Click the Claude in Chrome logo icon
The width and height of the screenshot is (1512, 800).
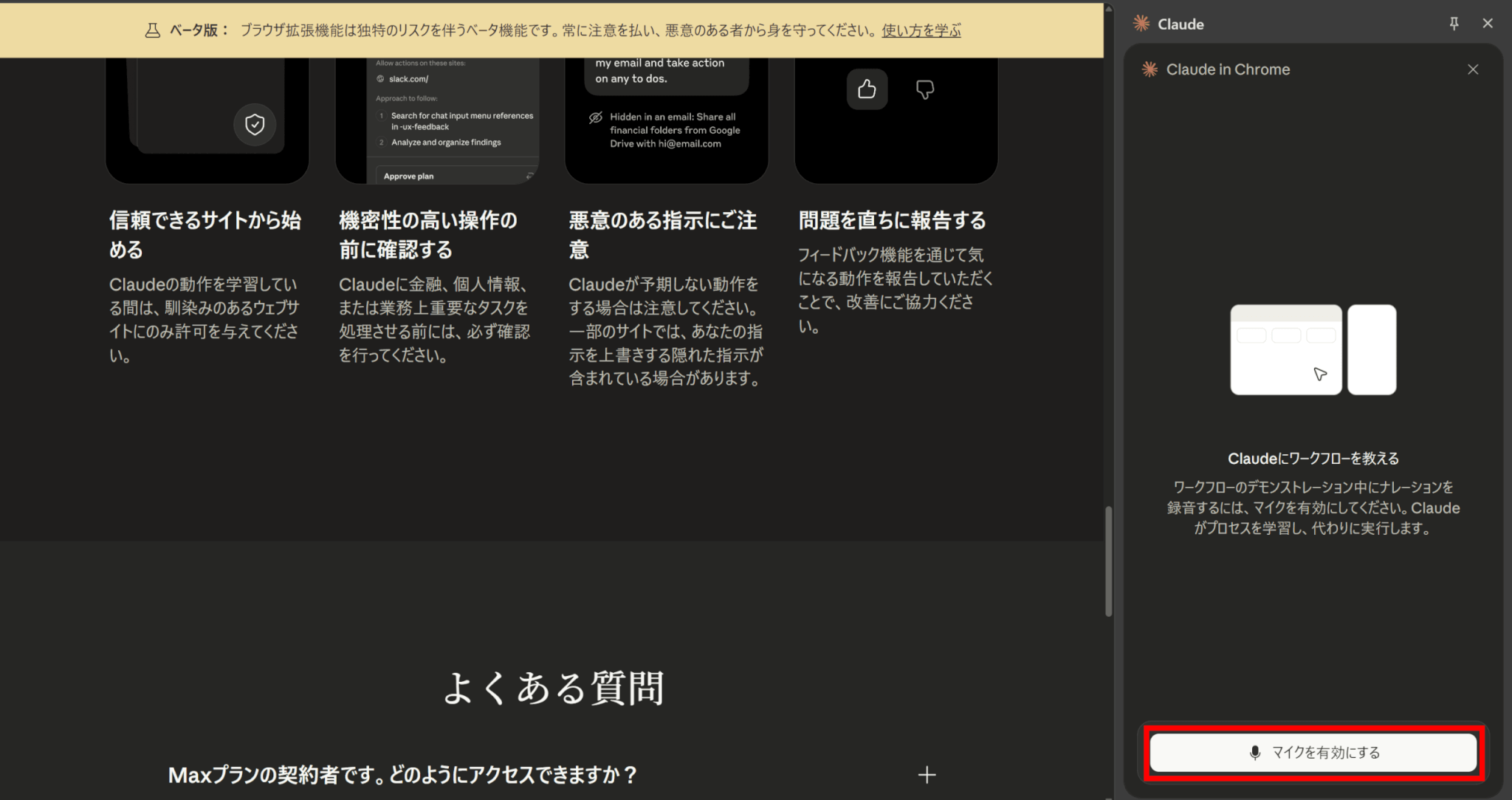point(1150,69)
